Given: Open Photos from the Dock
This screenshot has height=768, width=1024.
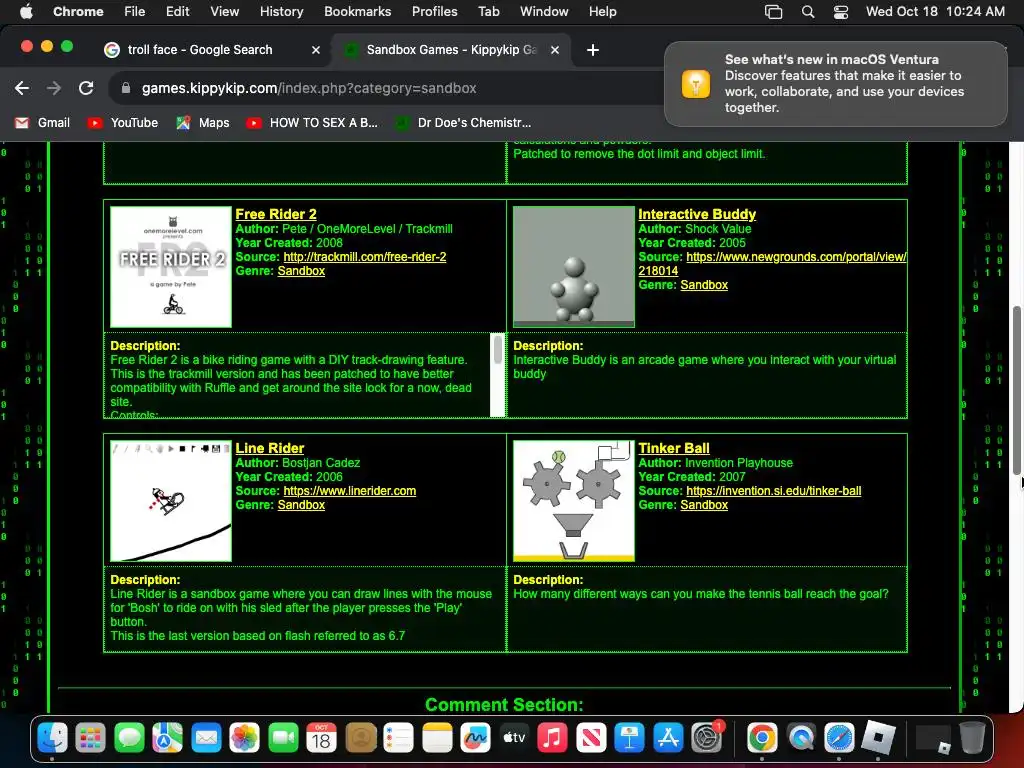Looking at the screenshot, I should coord(245,738).
